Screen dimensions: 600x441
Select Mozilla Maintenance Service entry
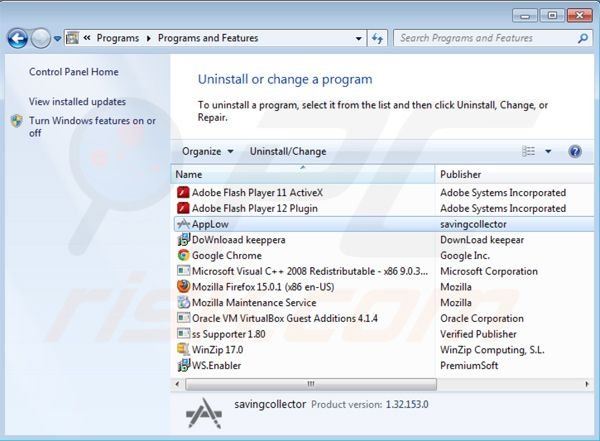coord(254,302)
